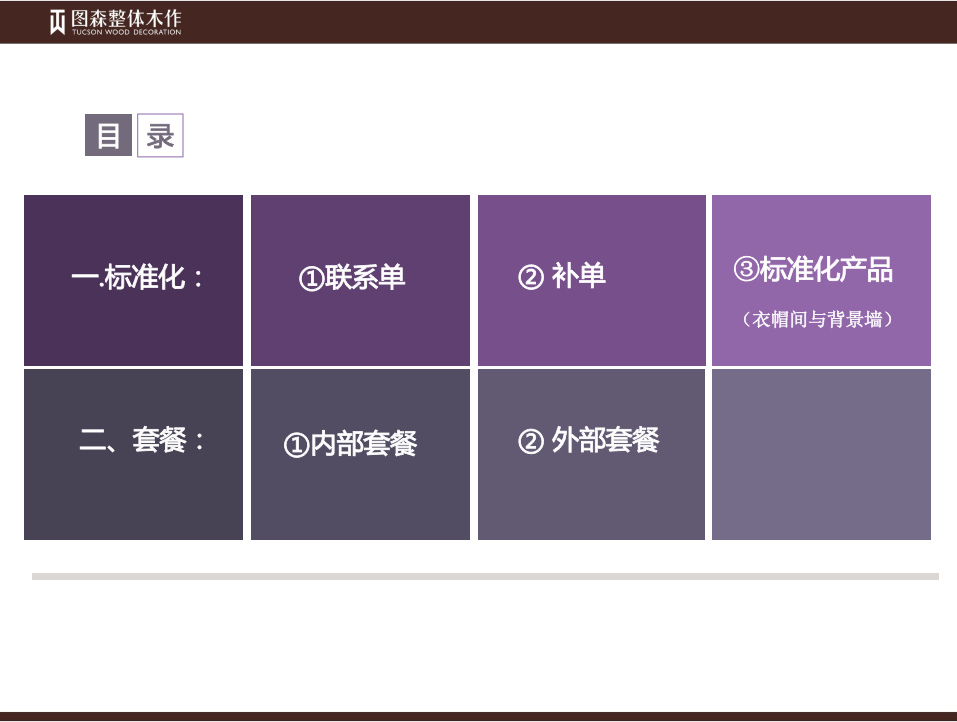This screenshot has height=722, width=957.
Task: Click the circled ② before 外部套餐
Action: pos(530,442)
